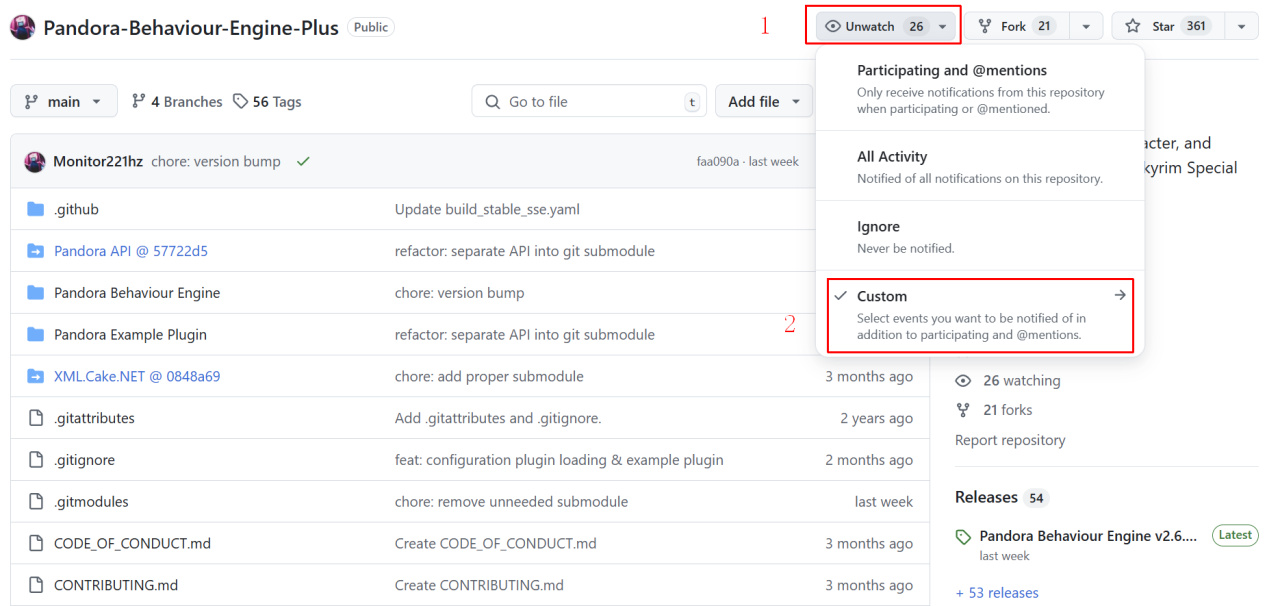
Task: Star this repository
Action: coord(1168,27)
